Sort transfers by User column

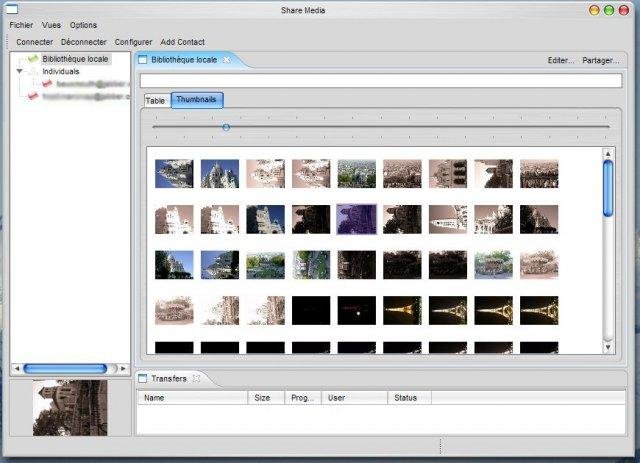click(x=354, y=398)
